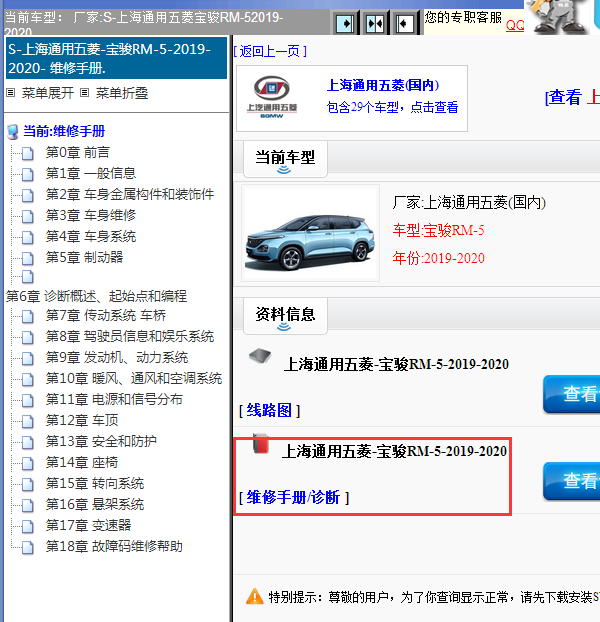Open 第14章 座椅
Screen dimensions: 600x622
[82, 463]
